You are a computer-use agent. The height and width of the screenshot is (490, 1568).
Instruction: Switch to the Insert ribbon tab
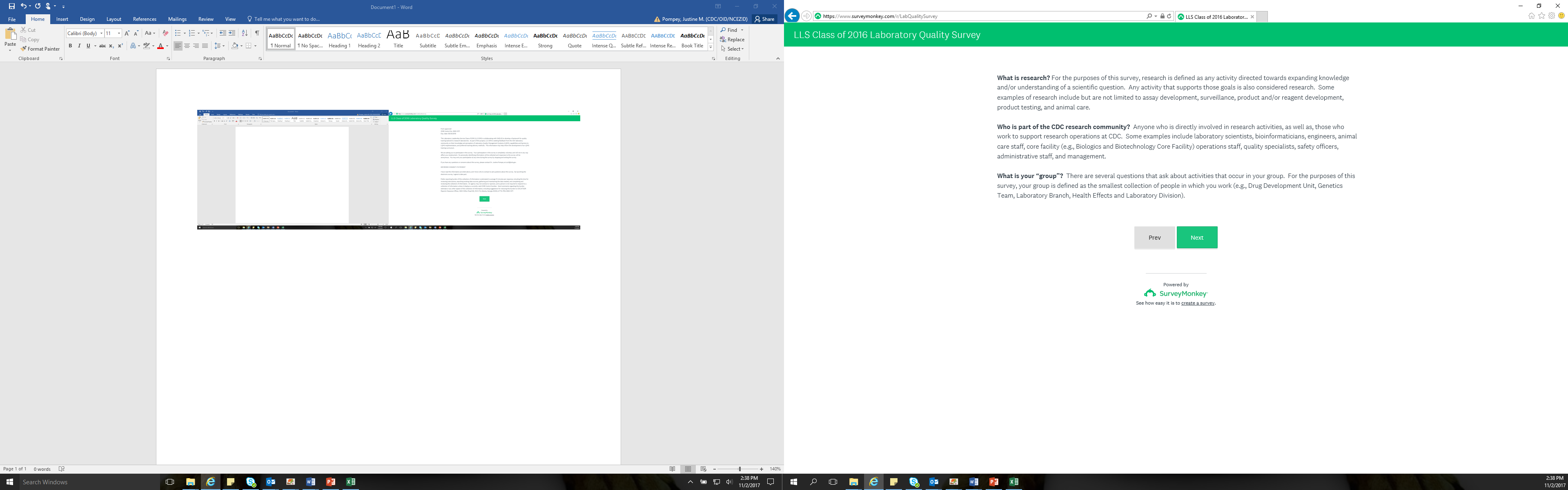point(62,19)
